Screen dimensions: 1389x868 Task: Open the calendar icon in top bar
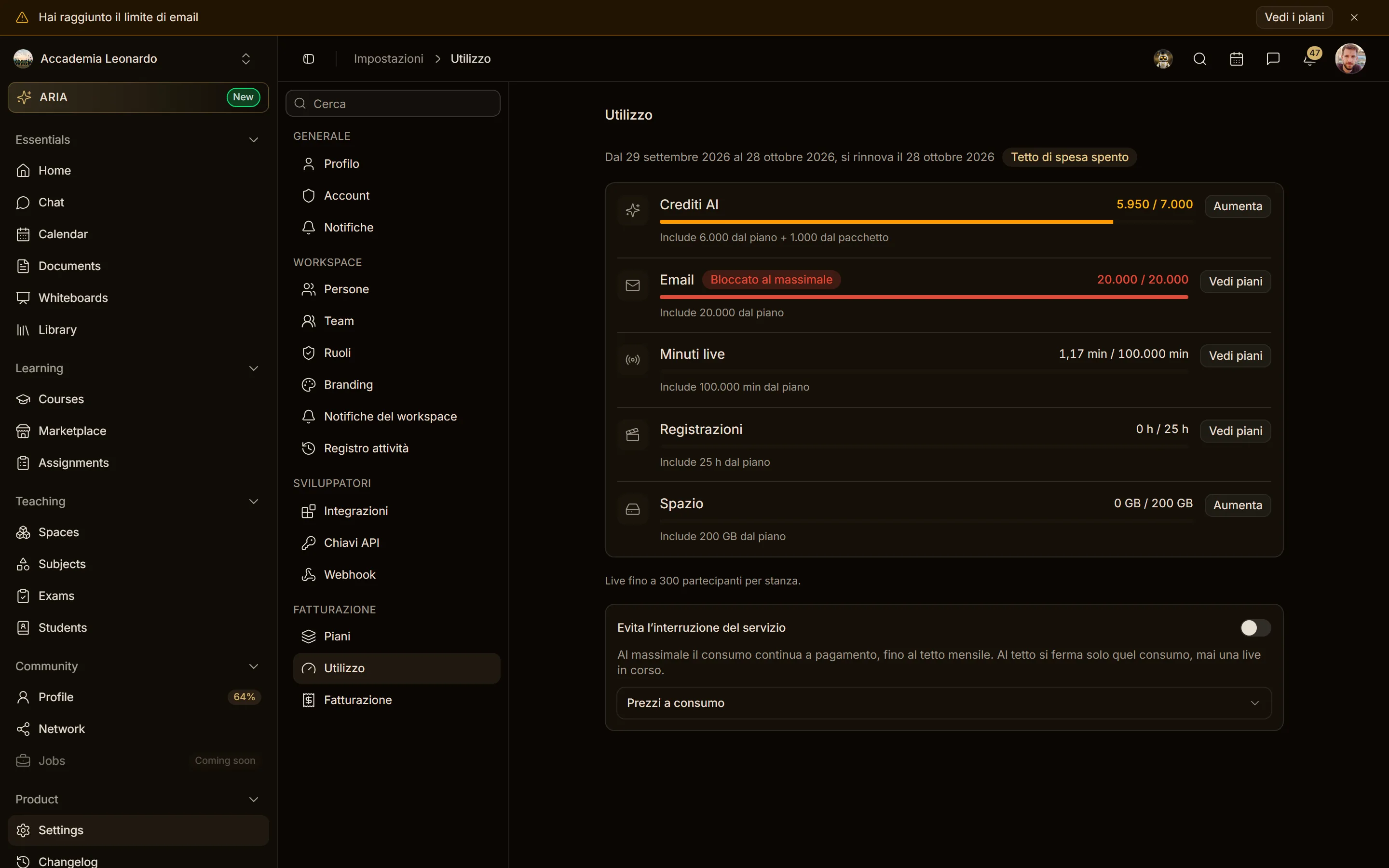1236,58
